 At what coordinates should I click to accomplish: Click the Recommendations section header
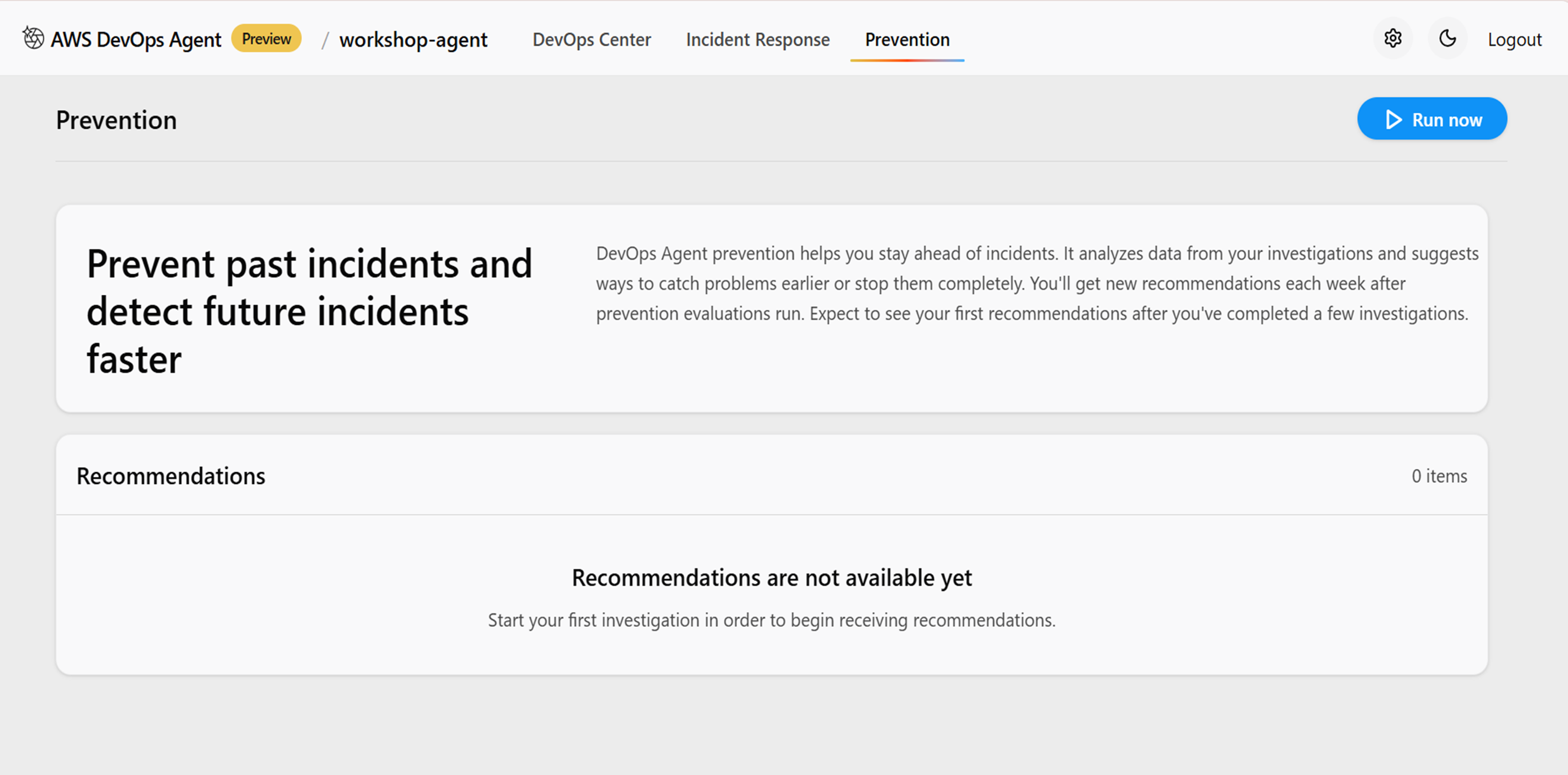[x=170, y=476]
